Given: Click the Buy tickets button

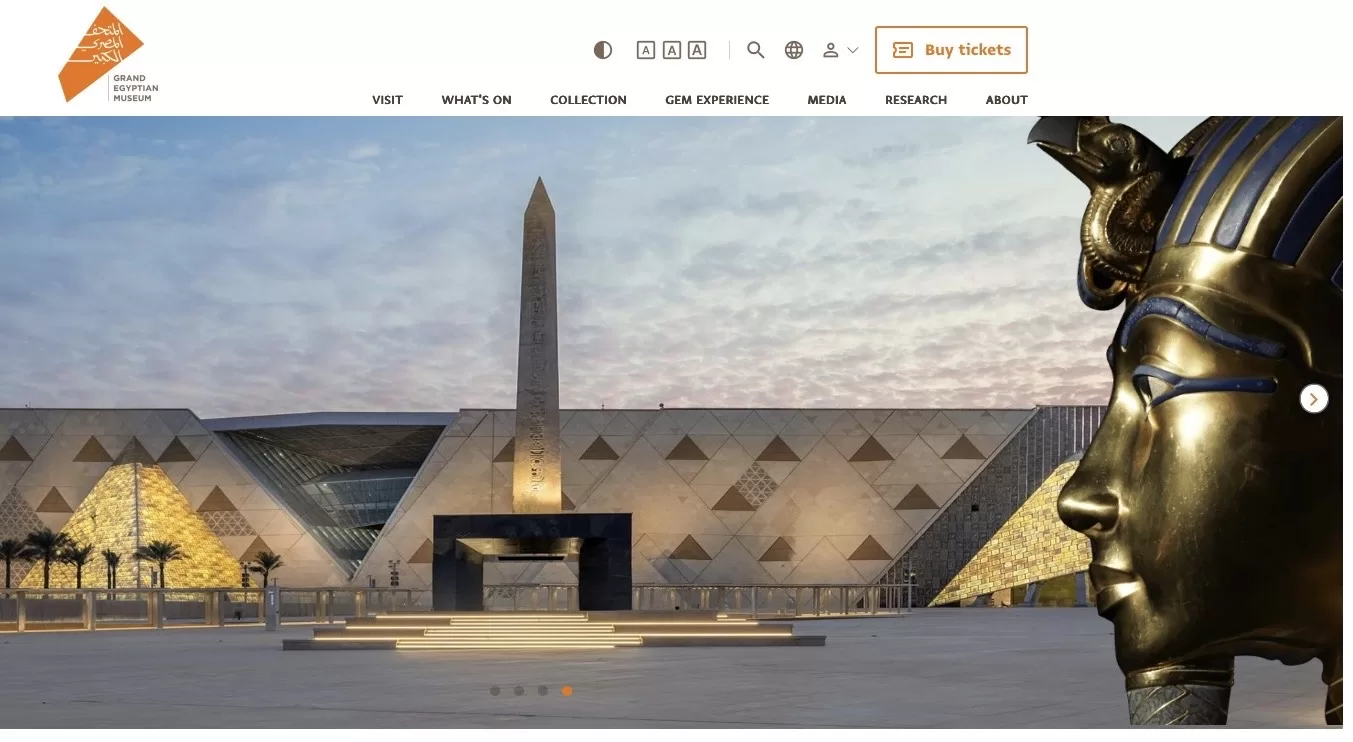Looking at the screenshot, I should [x=951, y=50].
